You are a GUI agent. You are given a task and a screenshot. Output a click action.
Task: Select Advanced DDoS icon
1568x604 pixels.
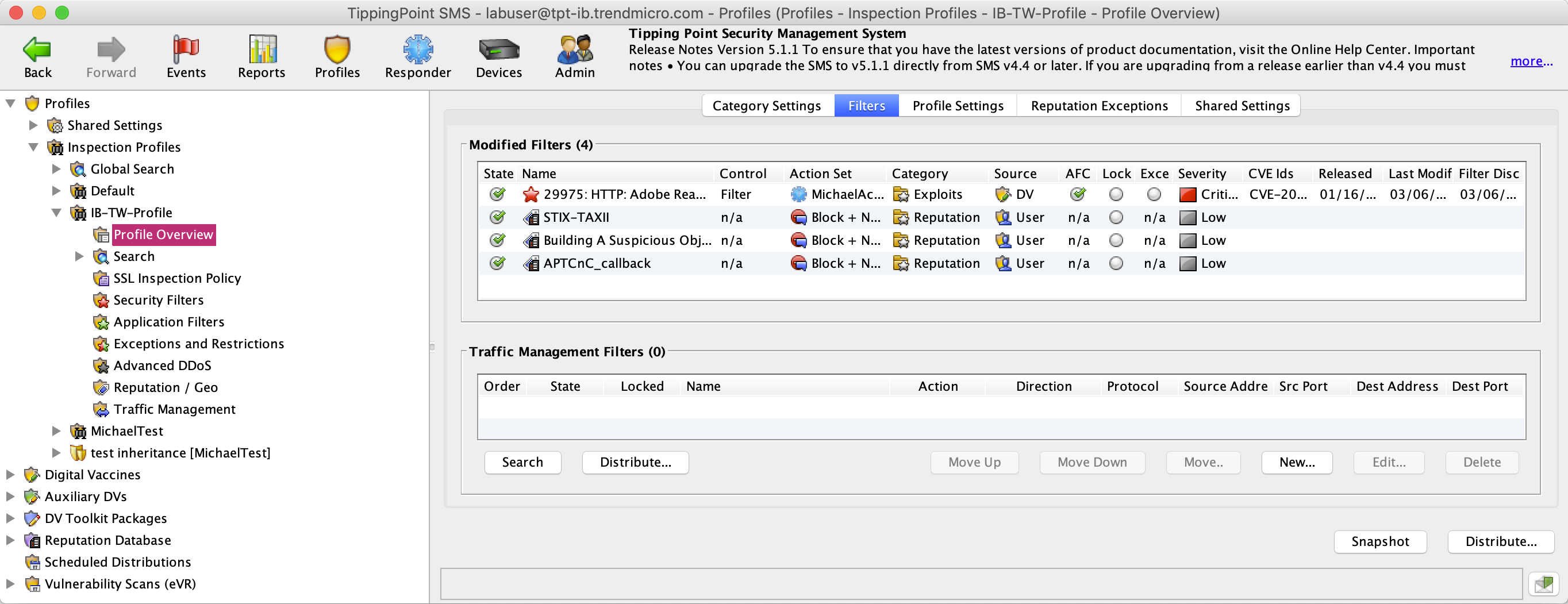pos(101,366)
